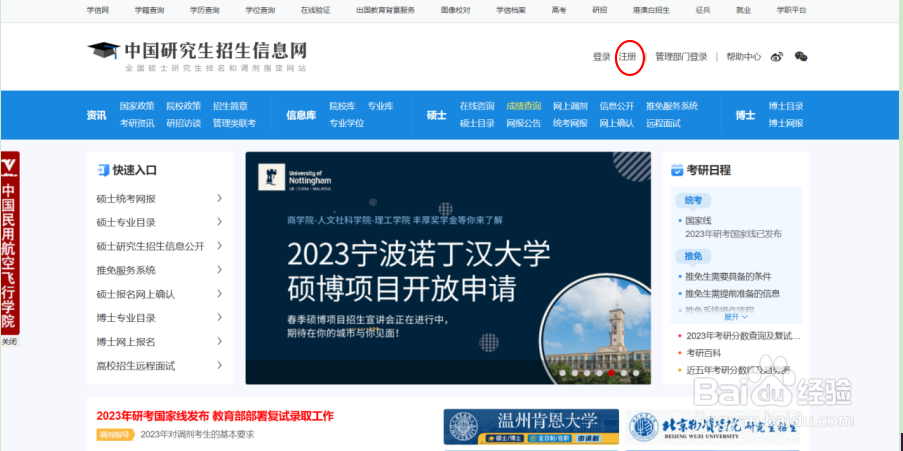The width and height of the screenshot is (903, 451).
Task: Open 港澳台招生 in the top bar
Action: click(x=651, y=10)
